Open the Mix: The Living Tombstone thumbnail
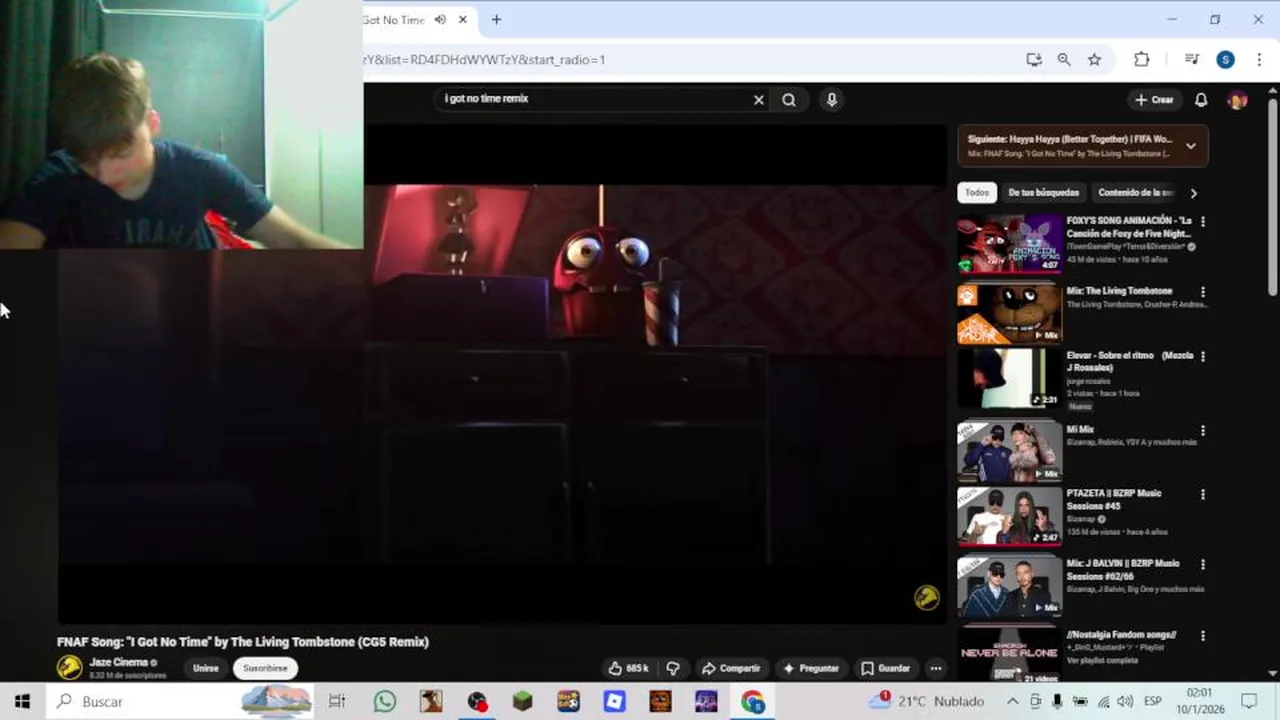1280x720 pixels. [1009, 314]
